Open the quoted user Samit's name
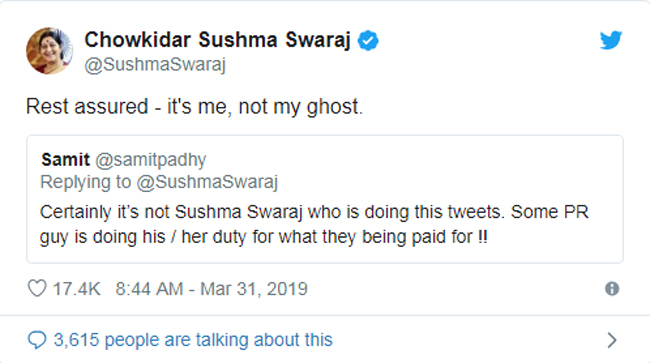The height and width of the screenshot is (363, 650). (65, 160)
